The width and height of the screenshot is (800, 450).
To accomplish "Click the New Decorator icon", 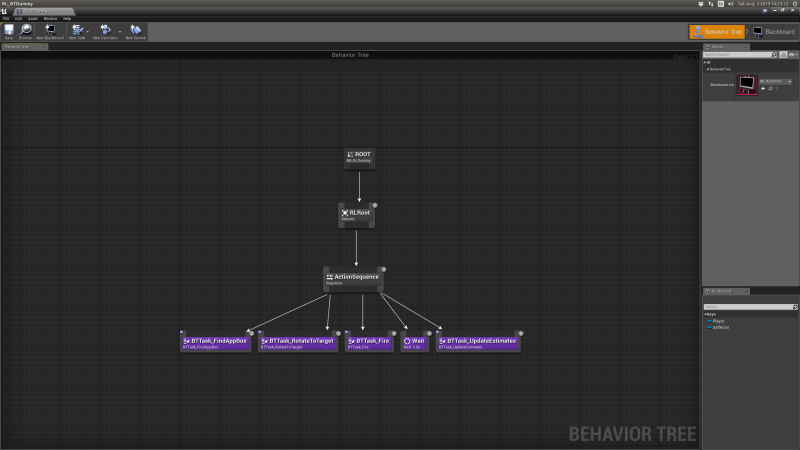I will pyautogui.click(x=105, y=31).
